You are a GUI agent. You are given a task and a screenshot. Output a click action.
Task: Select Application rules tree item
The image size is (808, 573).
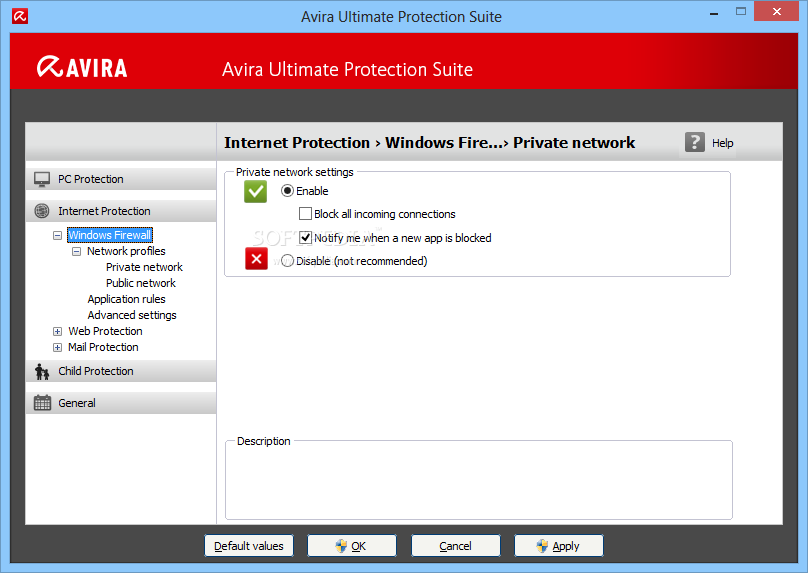coord(126,299)
